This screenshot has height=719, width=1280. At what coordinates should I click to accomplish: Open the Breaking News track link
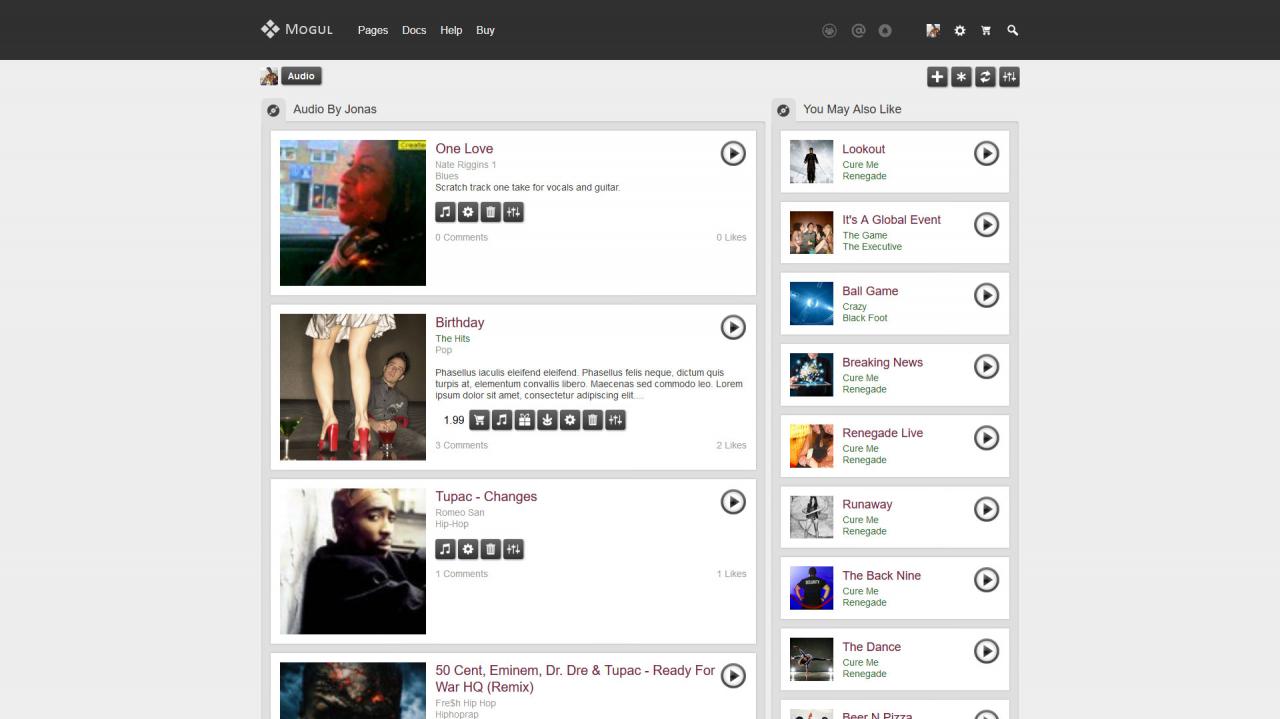coord(882,362)
